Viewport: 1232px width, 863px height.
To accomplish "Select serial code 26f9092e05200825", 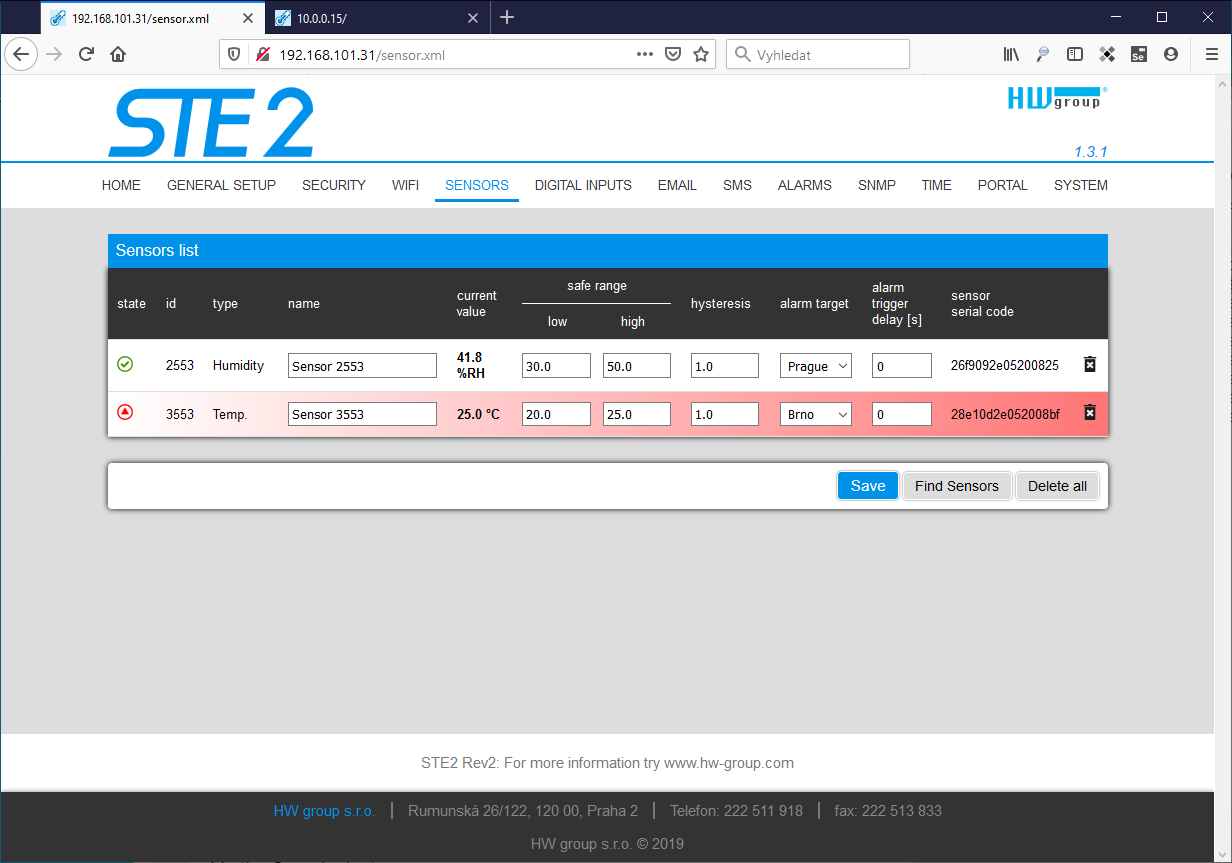I will point(1005,366).
